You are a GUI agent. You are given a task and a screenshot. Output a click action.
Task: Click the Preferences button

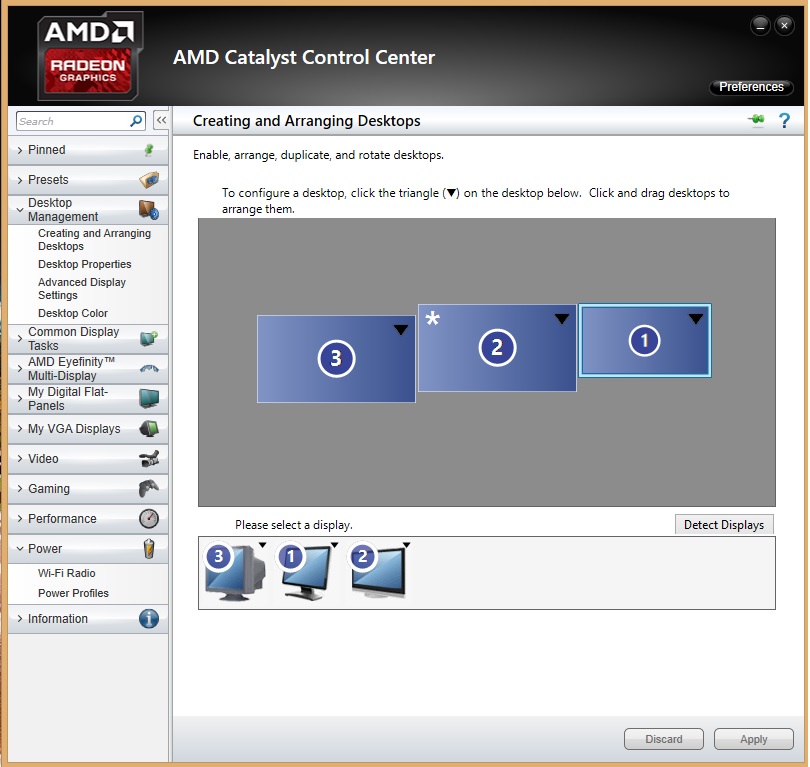pos(751,87)
